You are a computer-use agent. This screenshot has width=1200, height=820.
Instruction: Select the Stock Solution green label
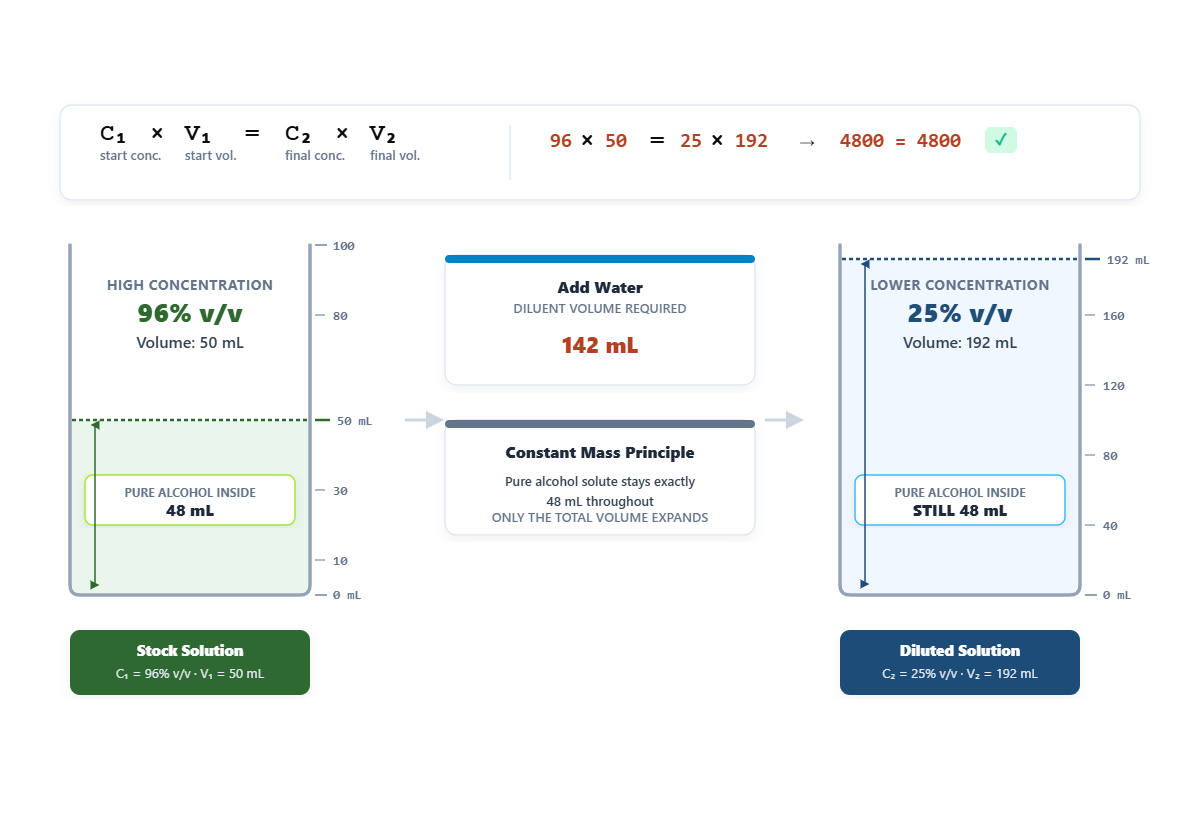click(x=190, y=662)
